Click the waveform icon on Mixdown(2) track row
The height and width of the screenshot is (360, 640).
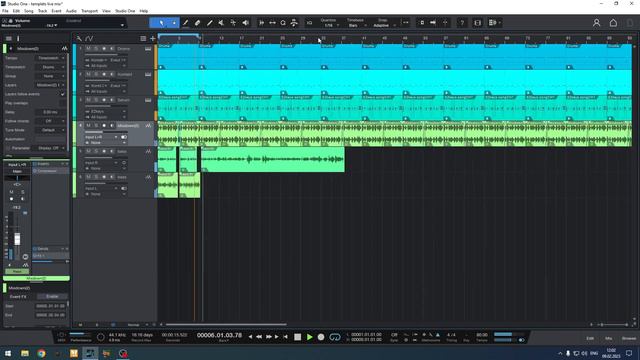point(148,126)
